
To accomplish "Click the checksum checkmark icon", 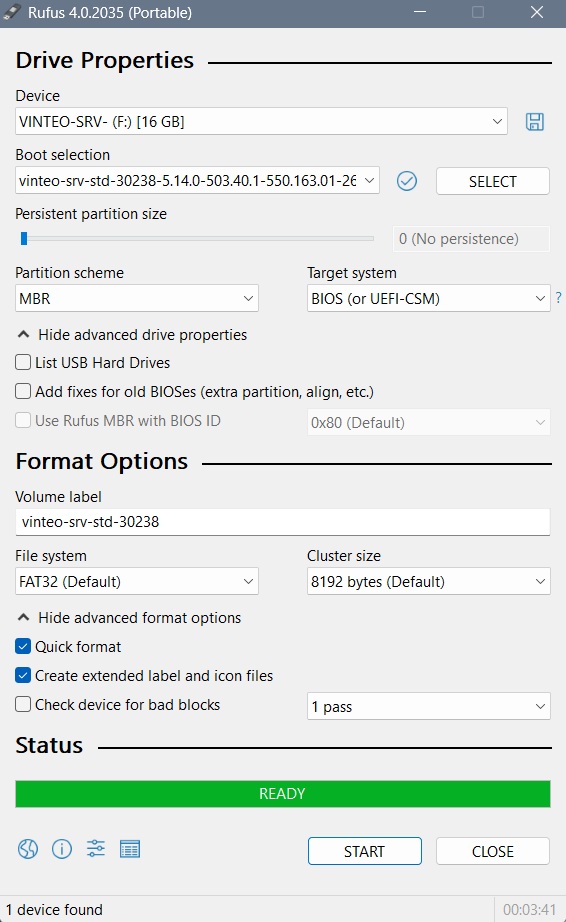I will coord(407,181).
